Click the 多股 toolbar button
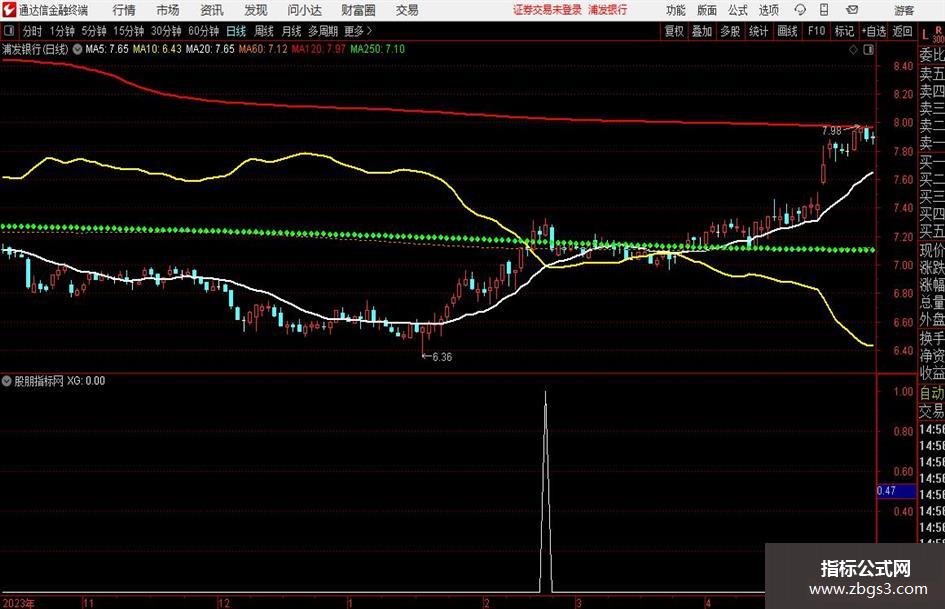945x609 pixels. 730,31
